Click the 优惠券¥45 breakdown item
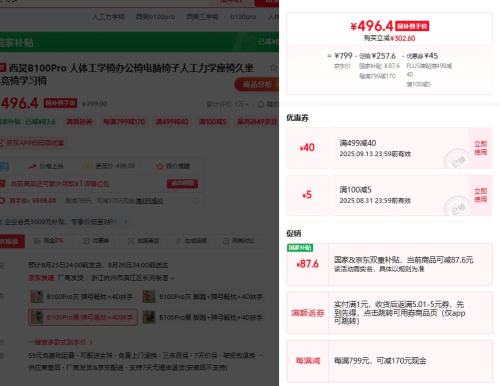The image size is (500, 386). coord(422,56)
